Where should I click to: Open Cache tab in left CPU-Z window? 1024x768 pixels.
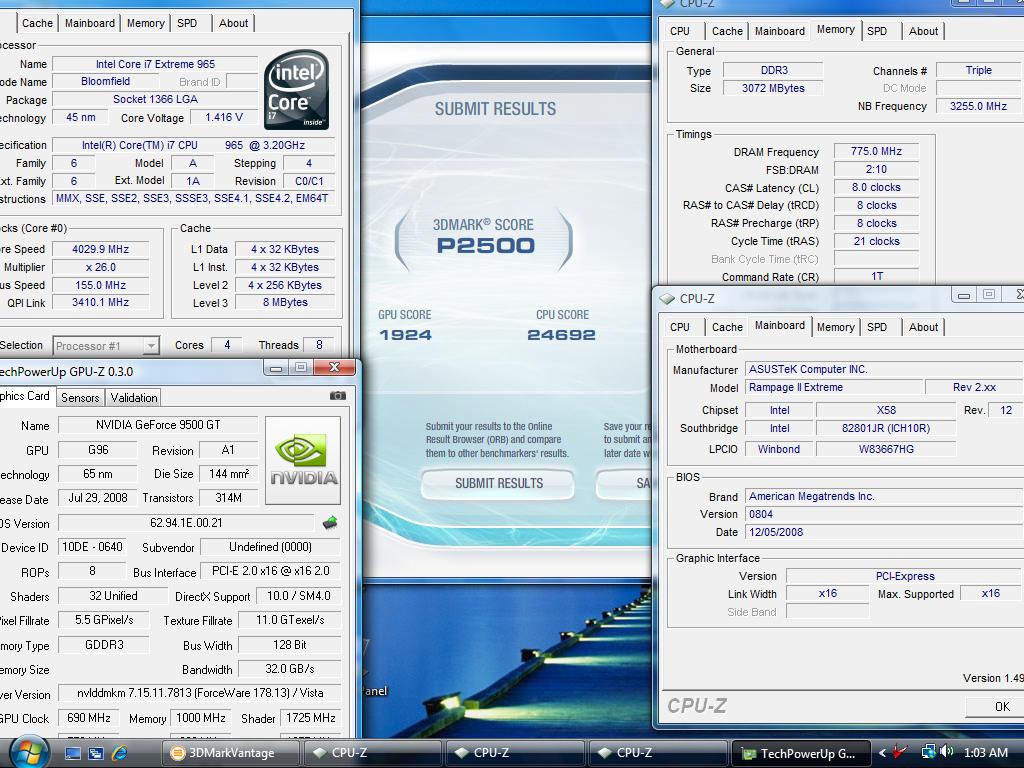[x=37, y=23]
